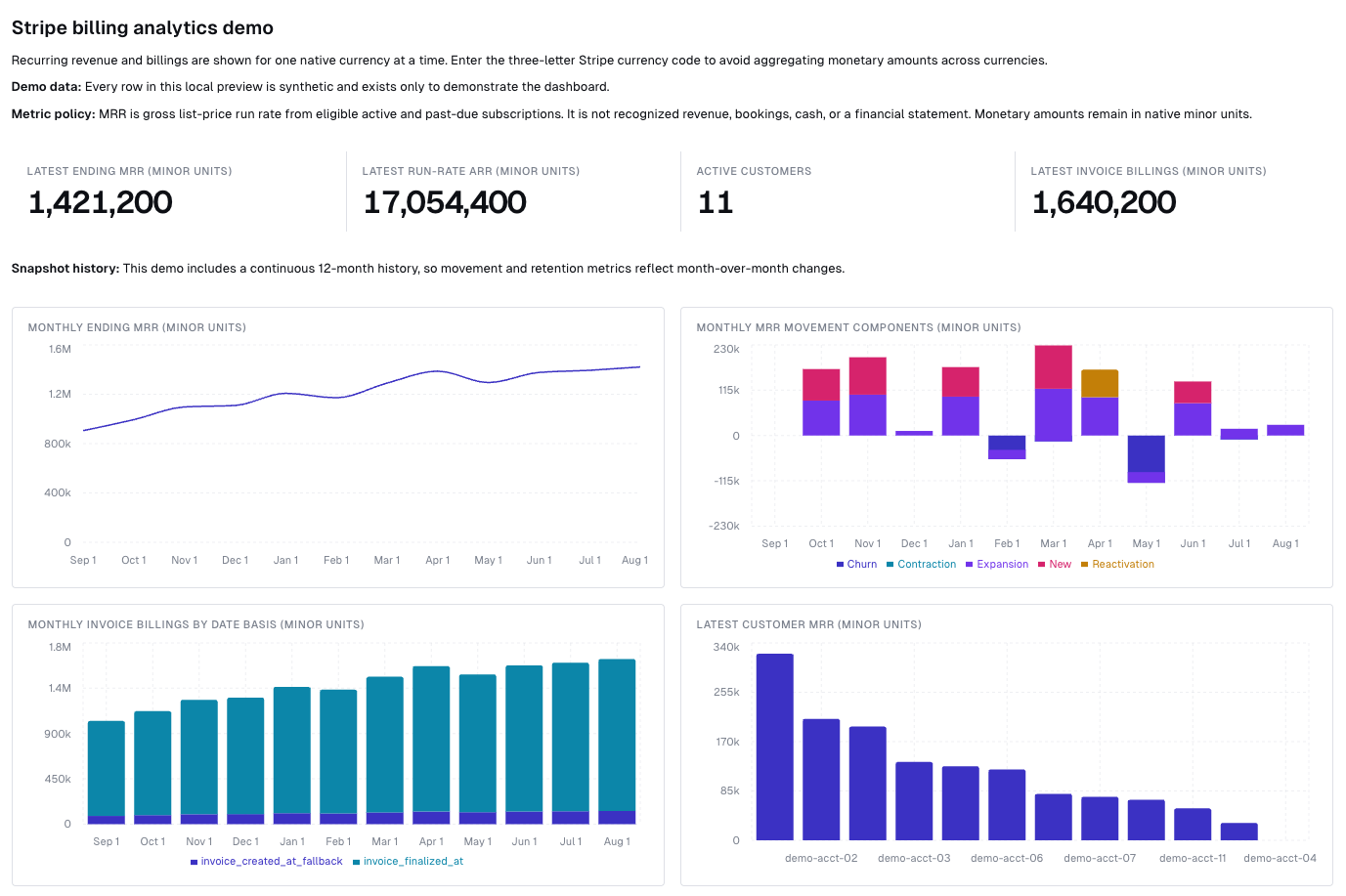
Task: Click the dark Churn segment on May 1
Action: [x=1146, y=453]
